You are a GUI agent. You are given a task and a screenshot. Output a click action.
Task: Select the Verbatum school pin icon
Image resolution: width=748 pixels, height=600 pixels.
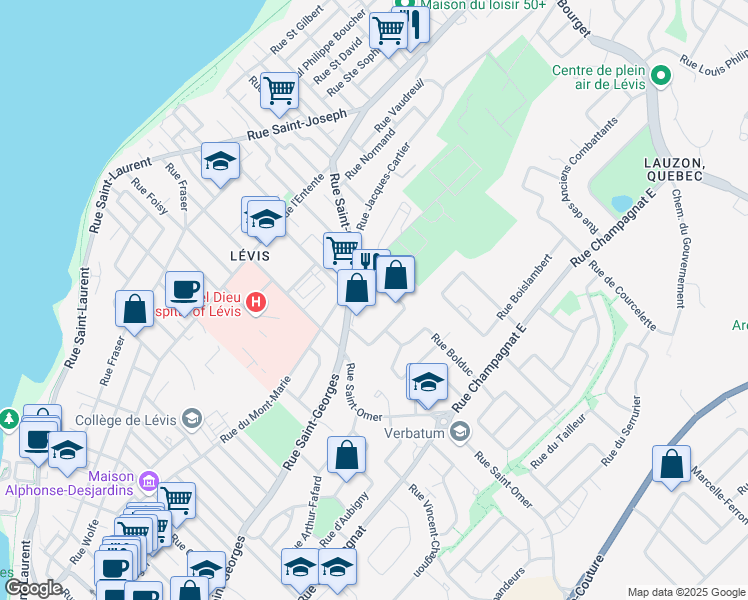pos(460,432)
